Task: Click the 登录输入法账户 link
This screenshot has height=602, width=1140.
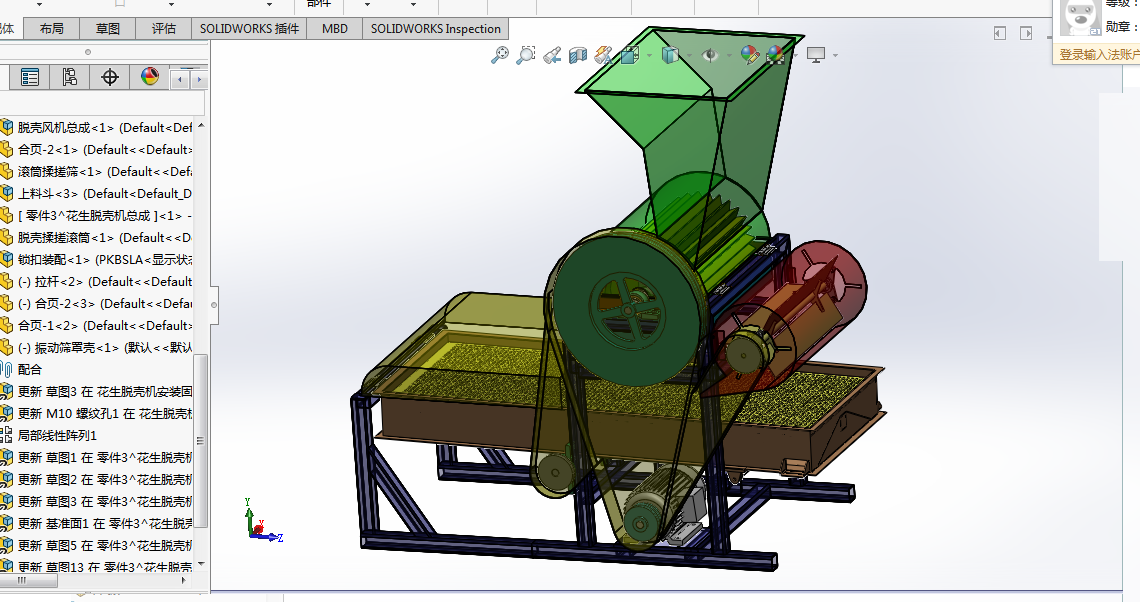Action: (1099, 55)
